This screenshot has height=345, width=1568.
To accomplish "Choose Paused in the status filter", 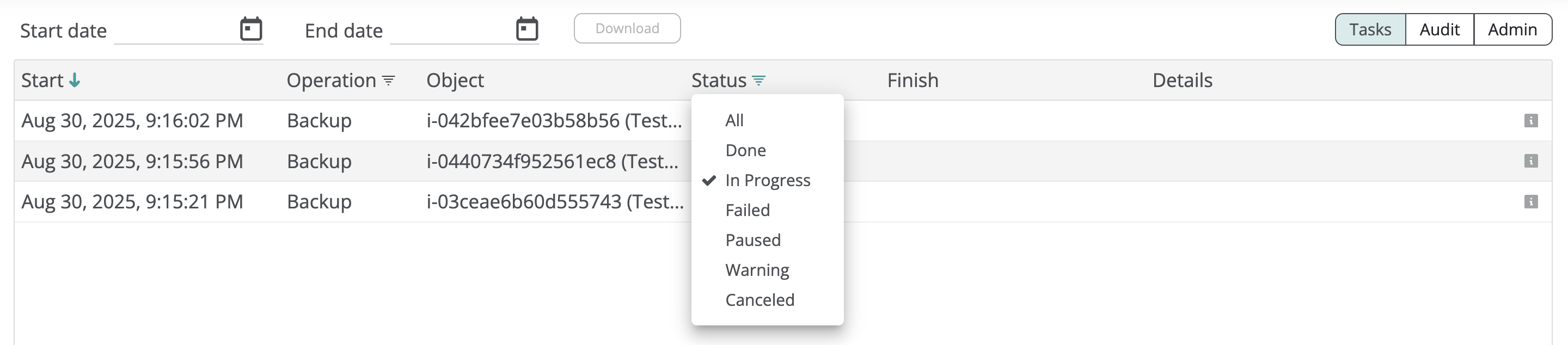I will point(753,240).
